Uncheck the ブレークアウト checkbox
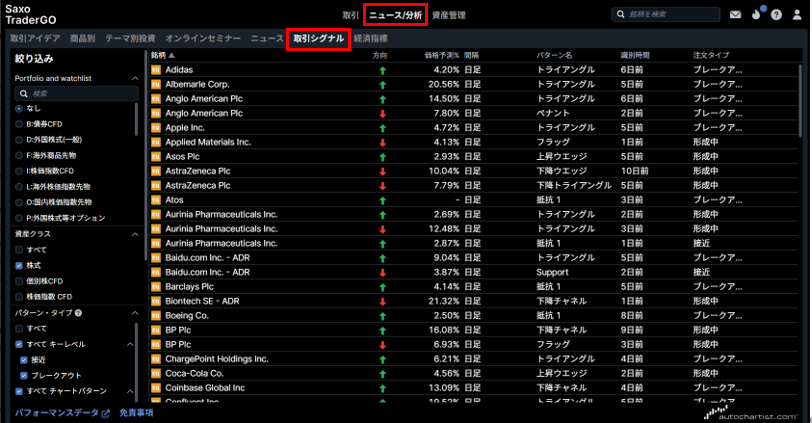 24,375
